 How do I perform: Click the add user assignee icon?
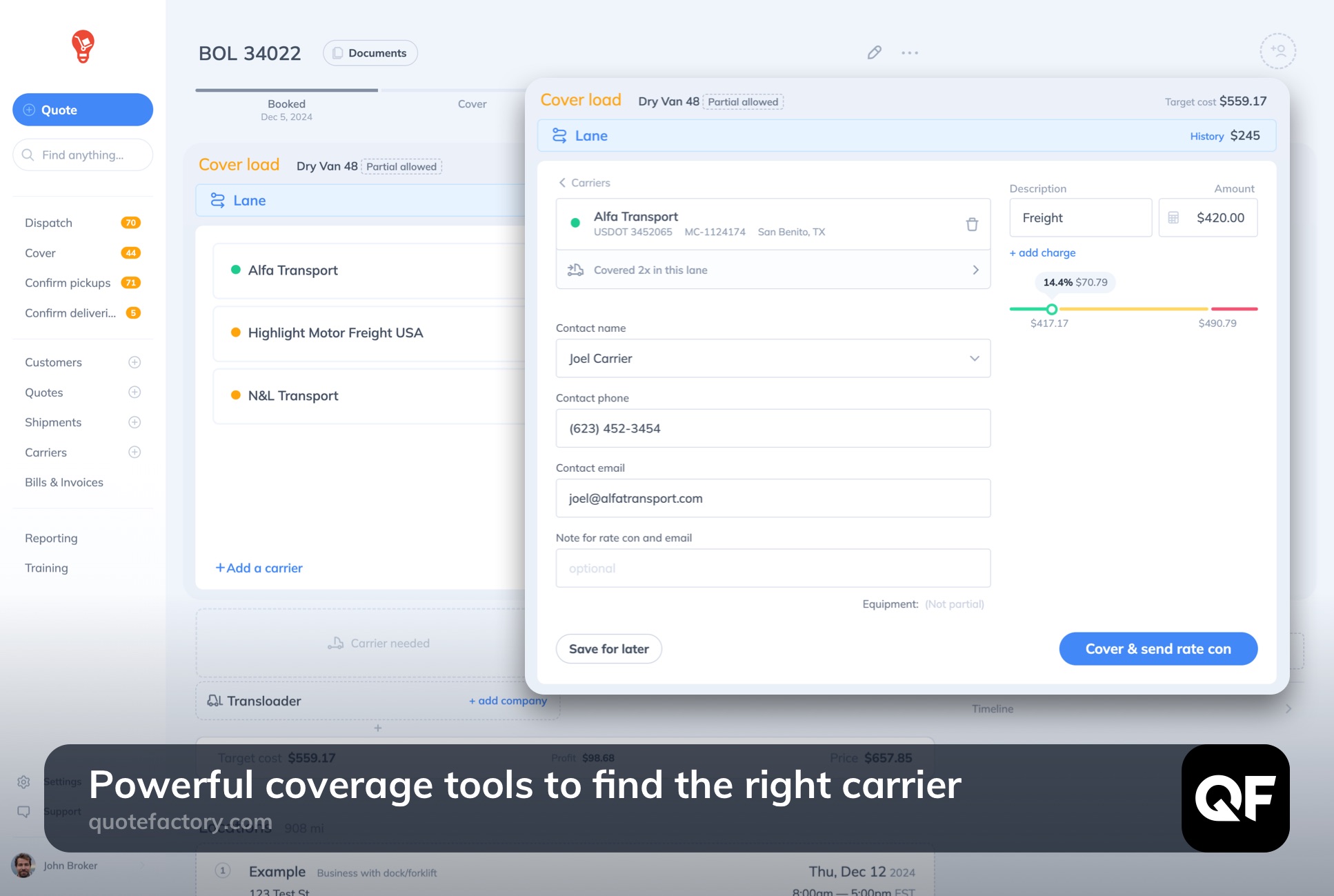click(1277, 51)
